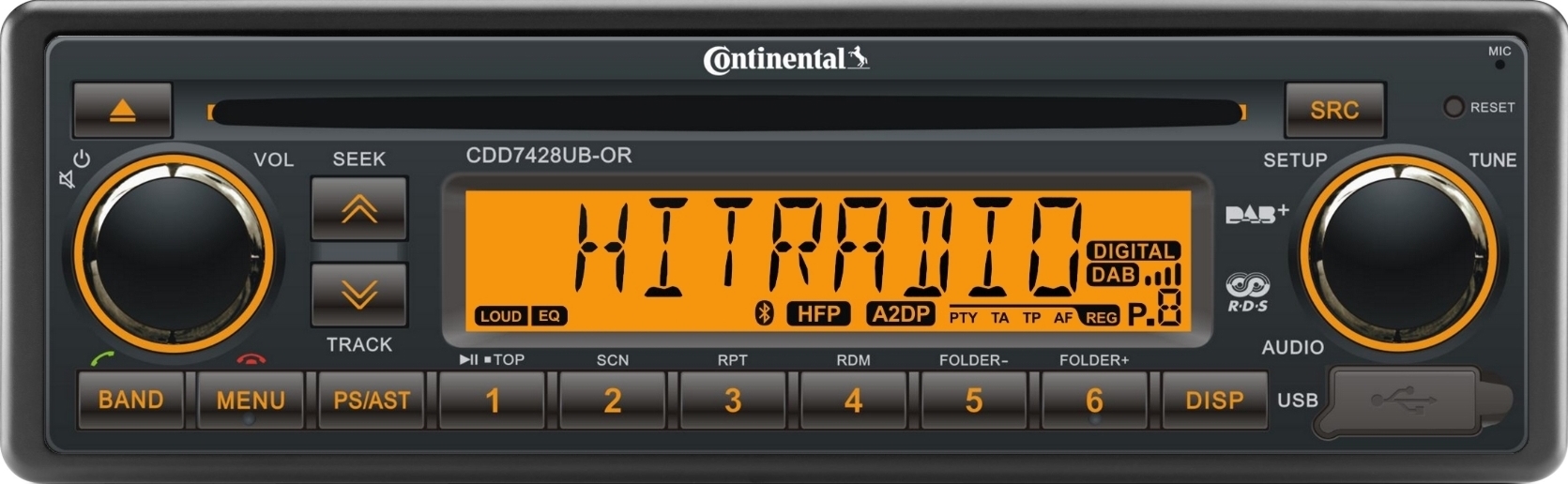Click the PTY label on display
The width and height of the screenshot is (1568, 484).
[x=963, y=318]
